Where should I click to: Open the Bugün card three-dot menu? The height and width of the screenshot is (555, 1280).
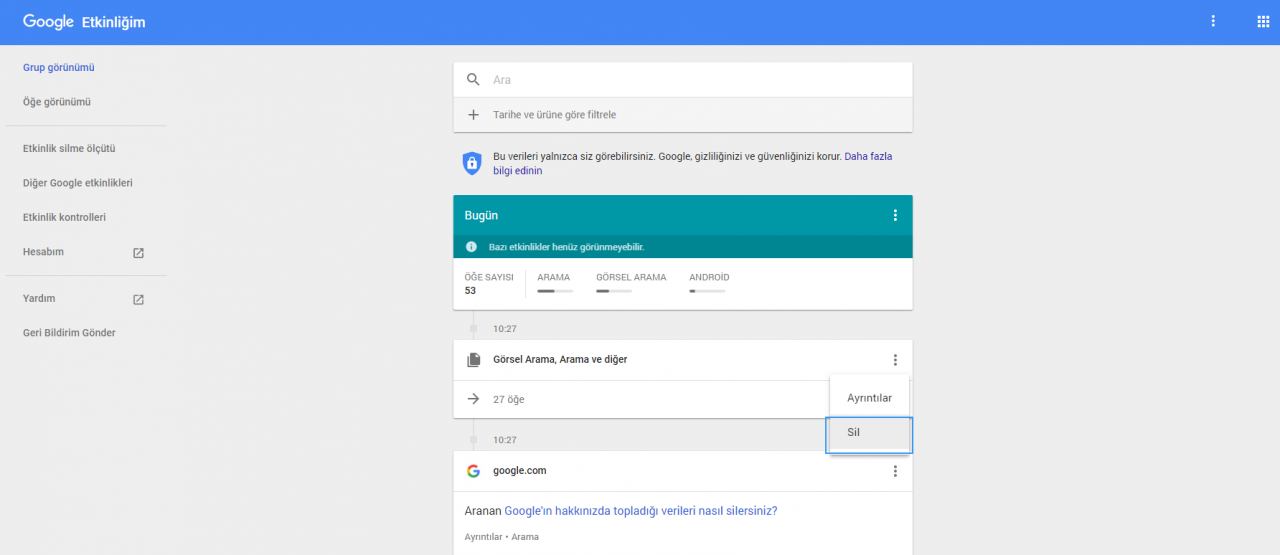click(895, 215)
